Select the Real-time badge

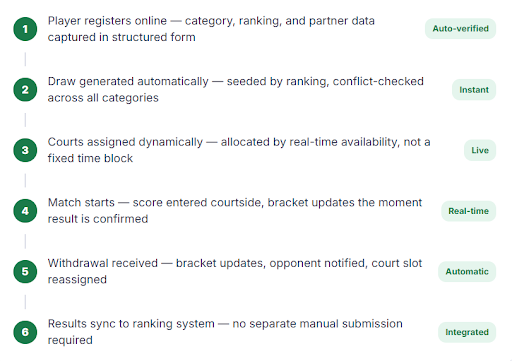click(x=468, y=211)
